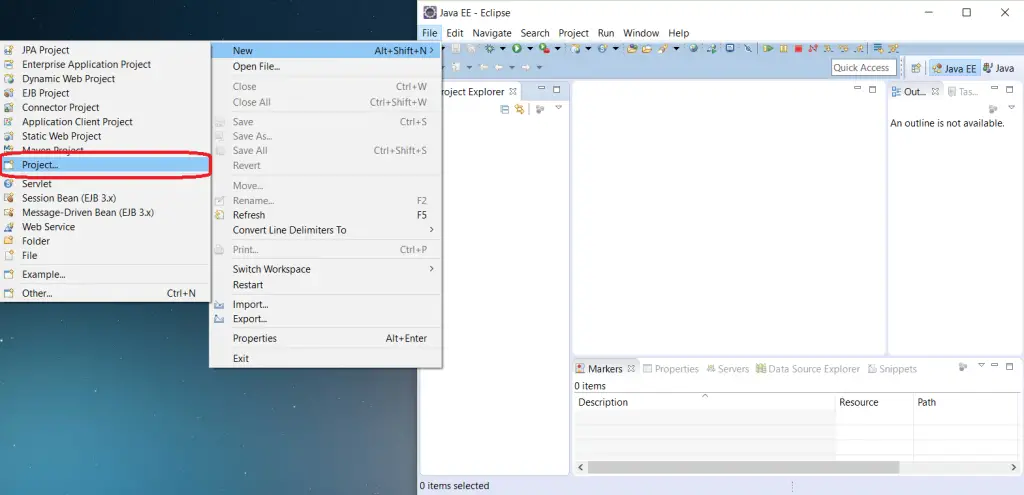Switch to the Data Source Explorer tab

pyautogui.click(x=808, y=369)
